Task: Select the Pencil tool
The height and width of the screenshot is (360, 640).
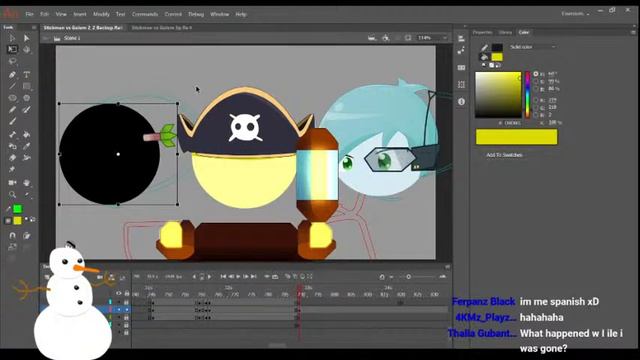Action: (12, 109)
